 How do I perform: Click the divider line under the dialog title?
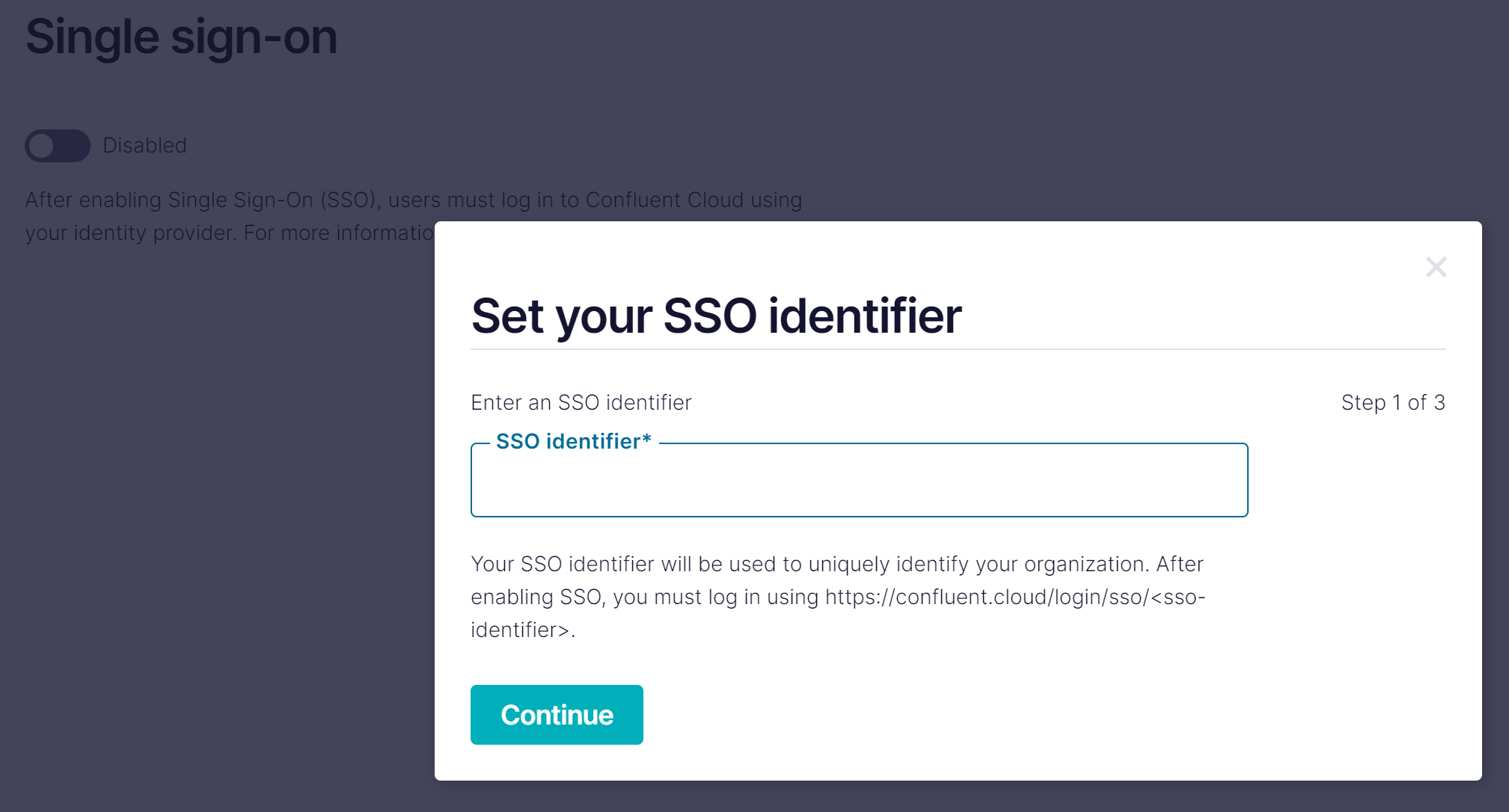(x=958, y=349)
